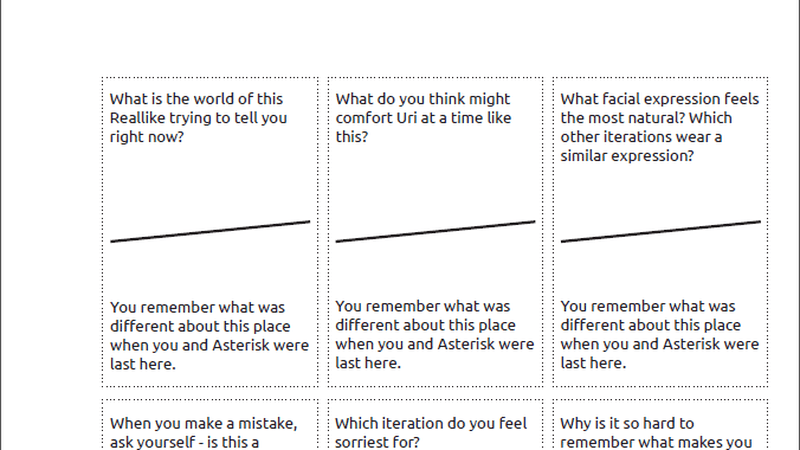Click the Asterisk reminder text in the Reallike card
The height and width of the screenshot is (450, 800).
(209, 335)
